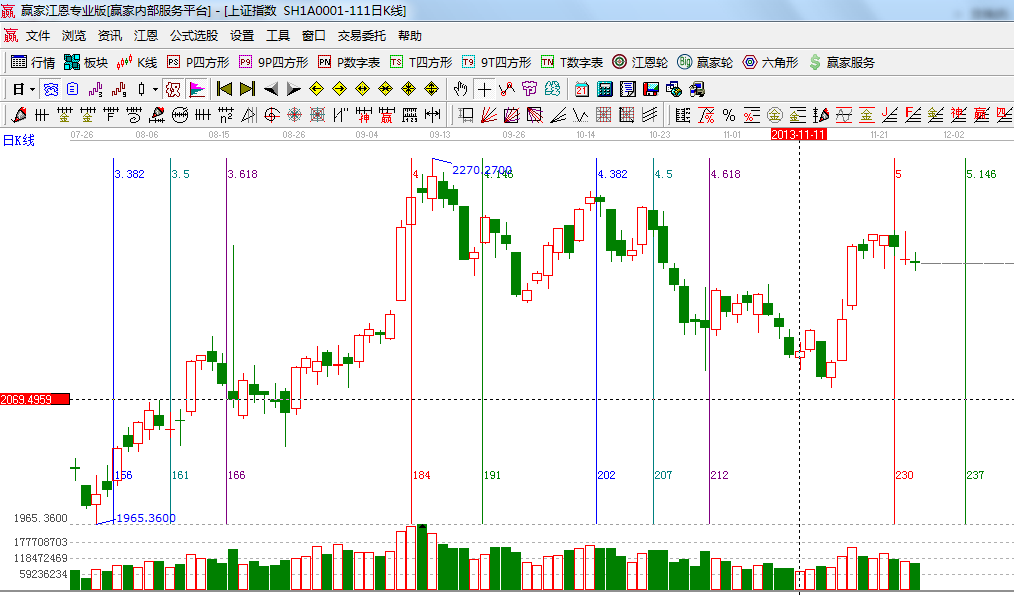Image resolution: width=1014 pixels, height=595 pixels.
Task: Click the red 2013-11-11 date marker
Action: pyautogui.click(x=798, y=133)
